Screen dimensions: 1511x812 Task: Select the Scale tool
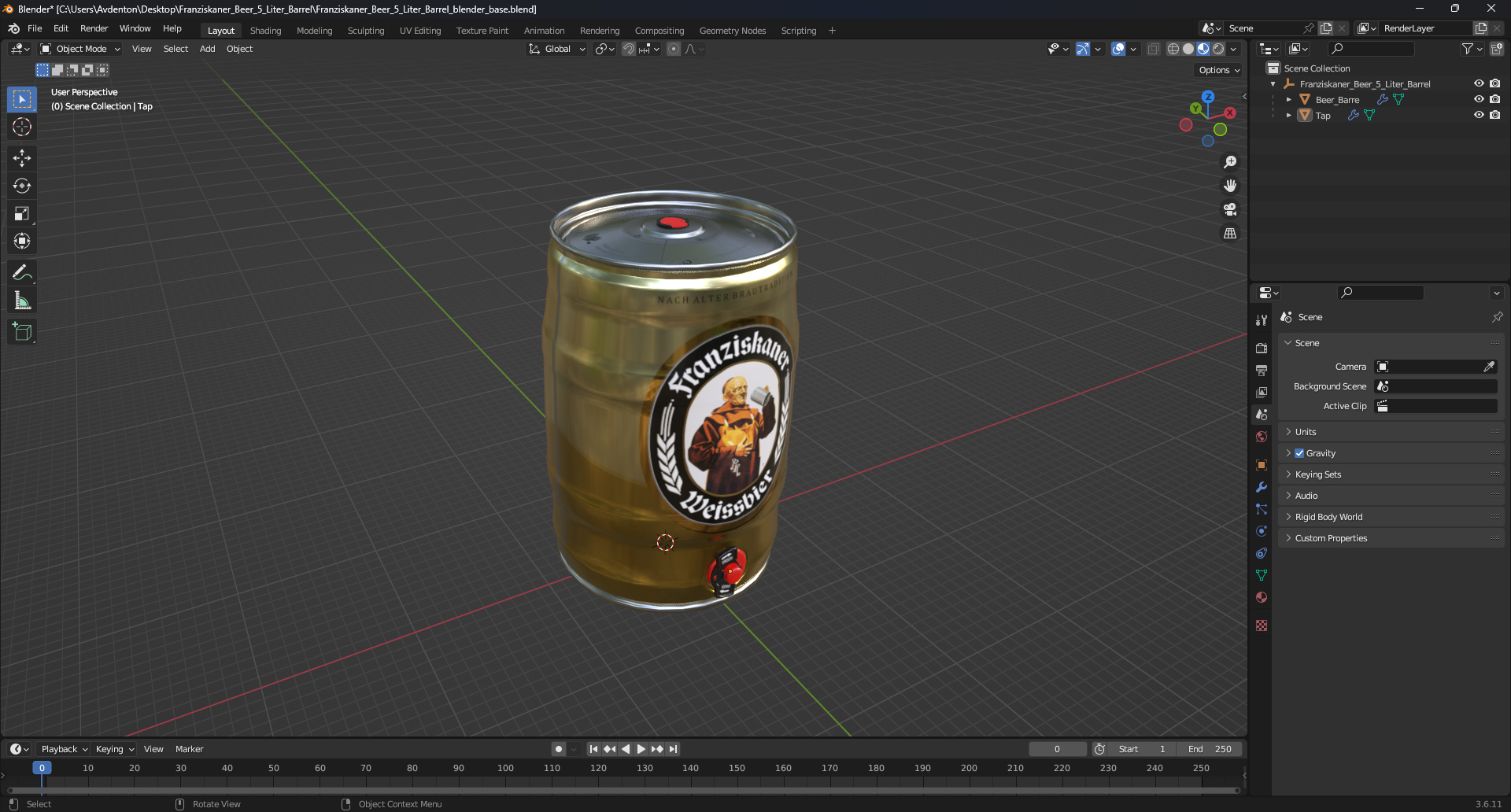(x=22, y=213)
